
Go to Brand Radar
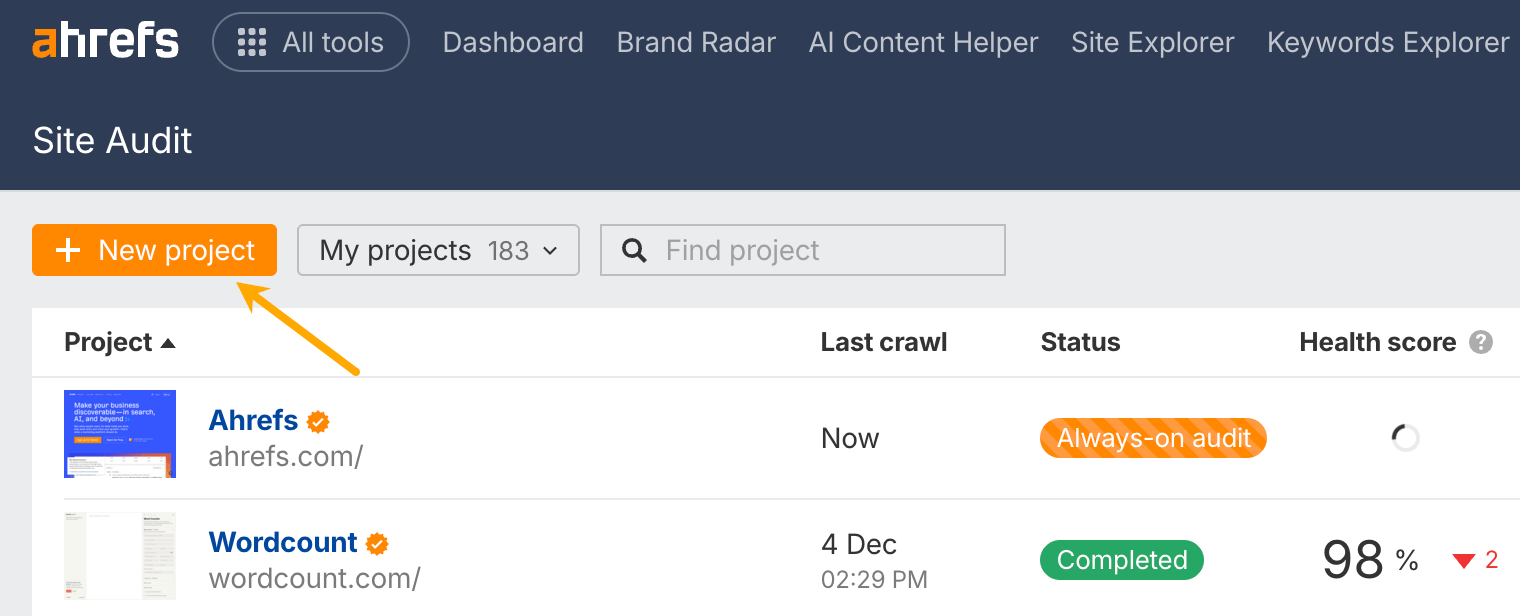[x=695, y=42]
